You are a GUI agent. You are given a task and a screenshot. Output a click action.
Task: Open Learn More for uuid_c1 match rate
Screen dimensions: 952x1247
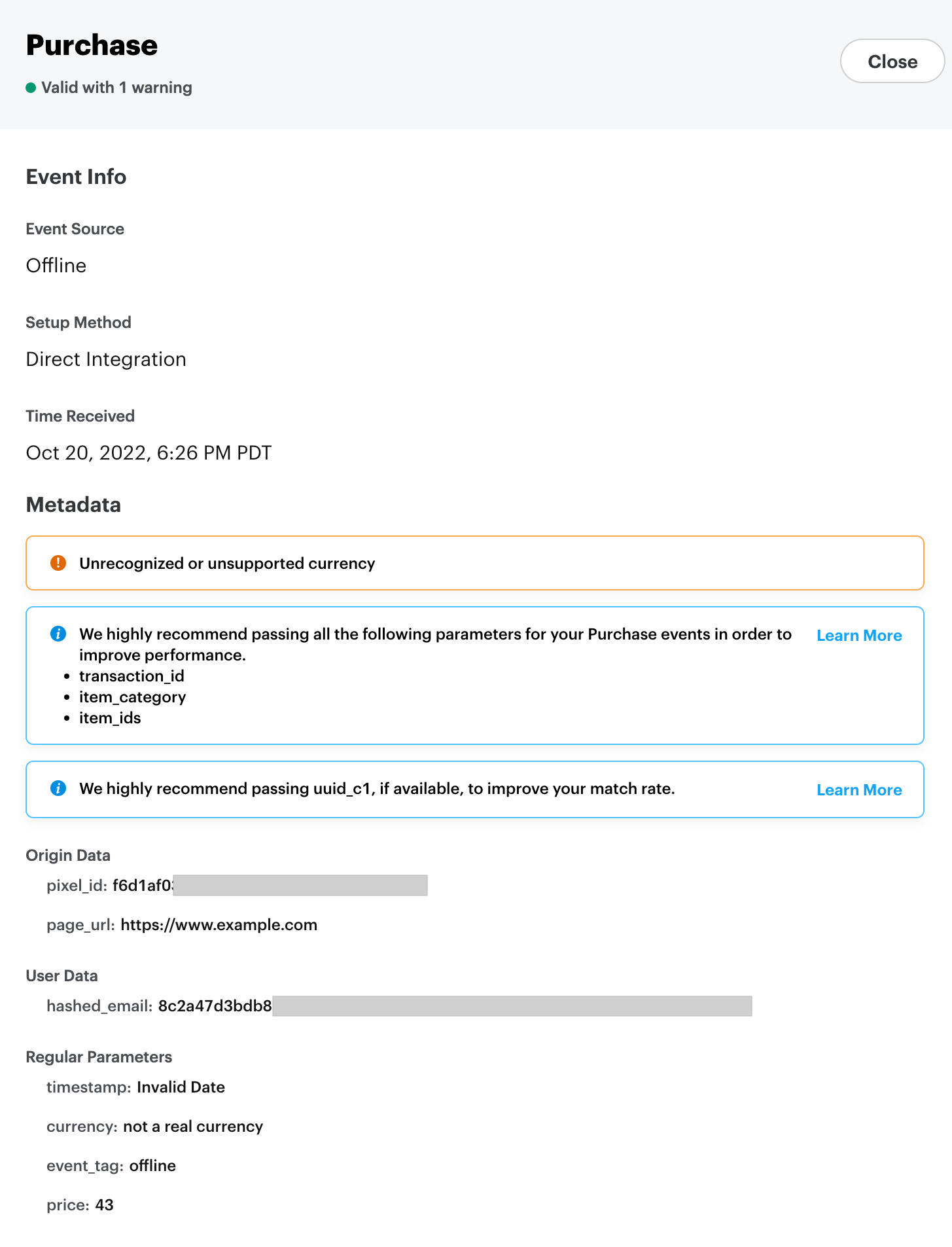pos(859,790)
